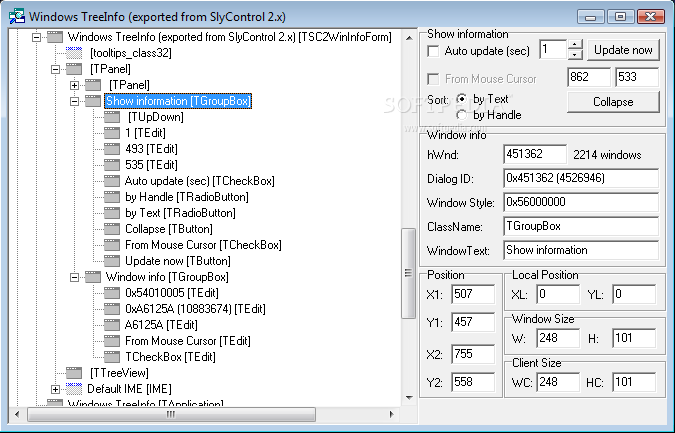Image resolution: width=675 pixels, height=433 pixels.
Task: Click the Collapse button
Action: click(x=613, y=102)
